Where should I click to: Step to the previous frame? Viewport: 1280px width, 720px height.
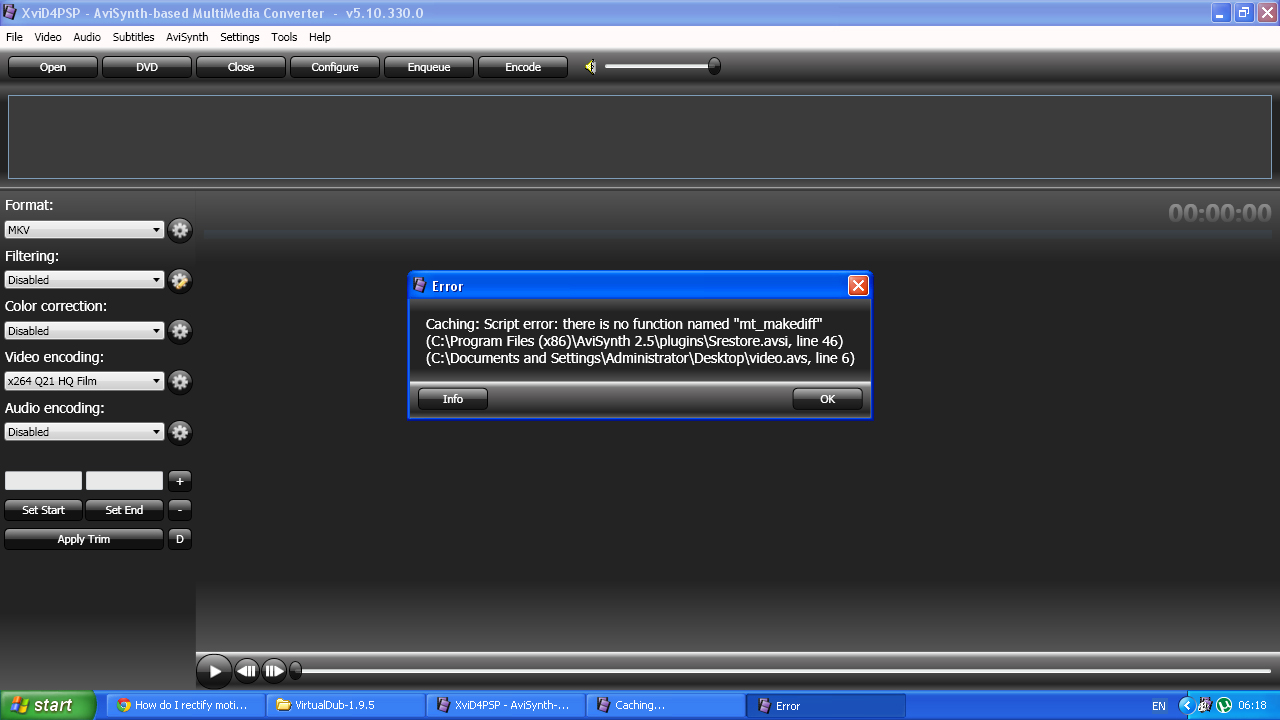pyautogui.click(x=246, y=671)
